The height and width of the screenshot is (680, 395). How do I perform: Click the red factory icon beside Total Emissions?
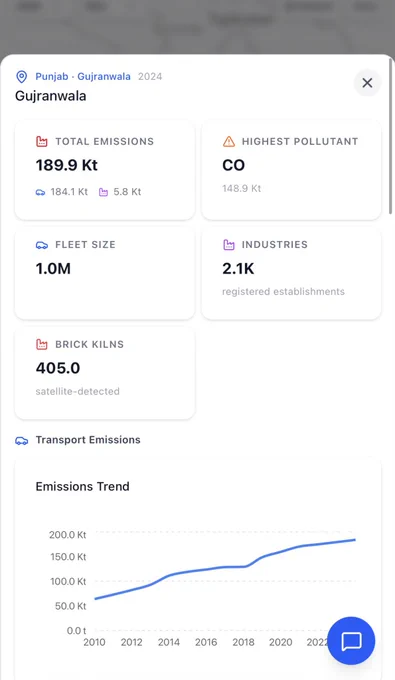click(42, 141)
